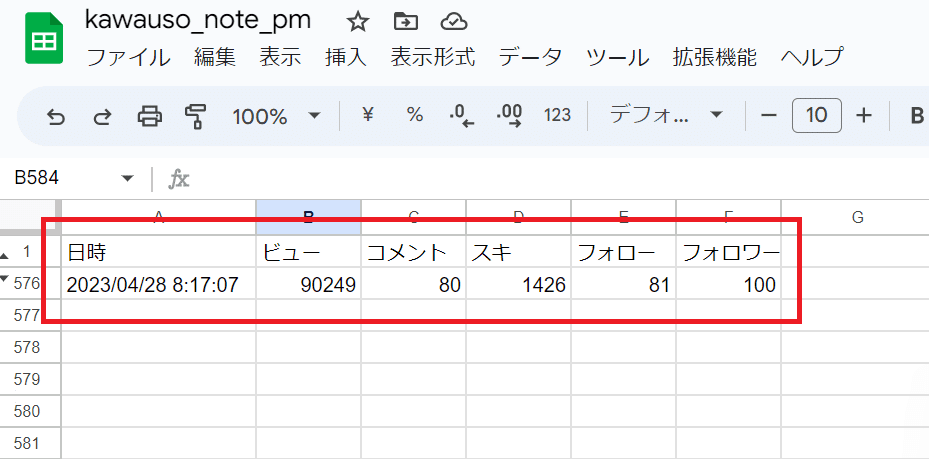Select the フォロワー header cell
Image resolution: width=929 pixels, height=459 pixels.
(x=728, y=253)
